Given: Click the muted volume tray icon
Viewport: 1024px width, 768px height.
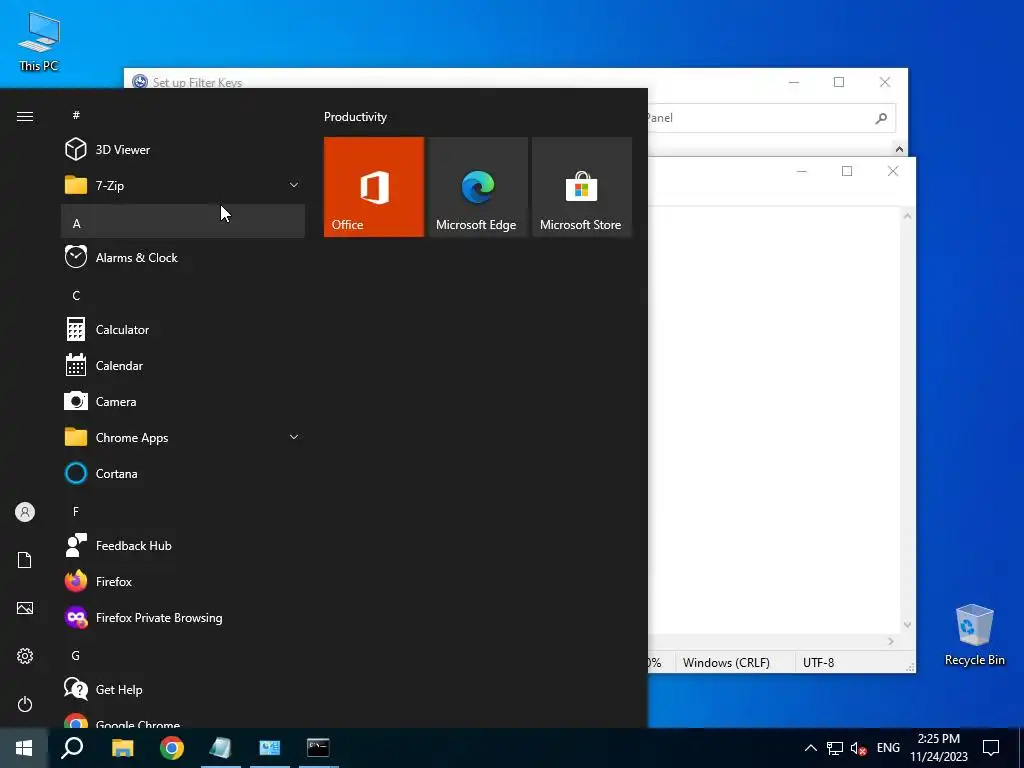Looking at the screenshot, I should pyautogui.click(x=859, y=748).
